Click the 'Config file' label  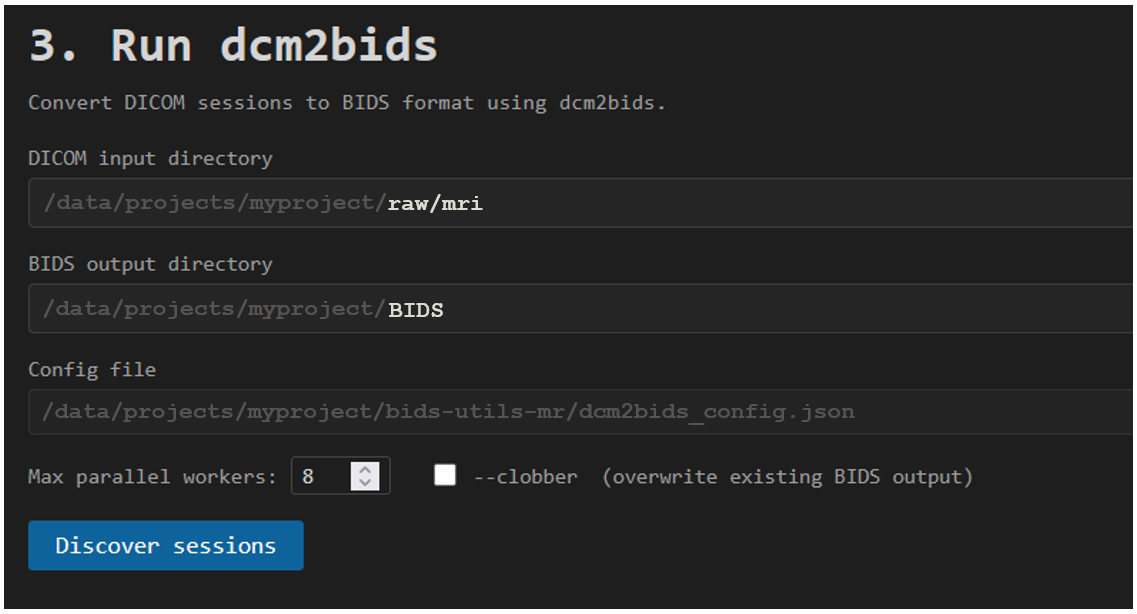coord(92,370)
